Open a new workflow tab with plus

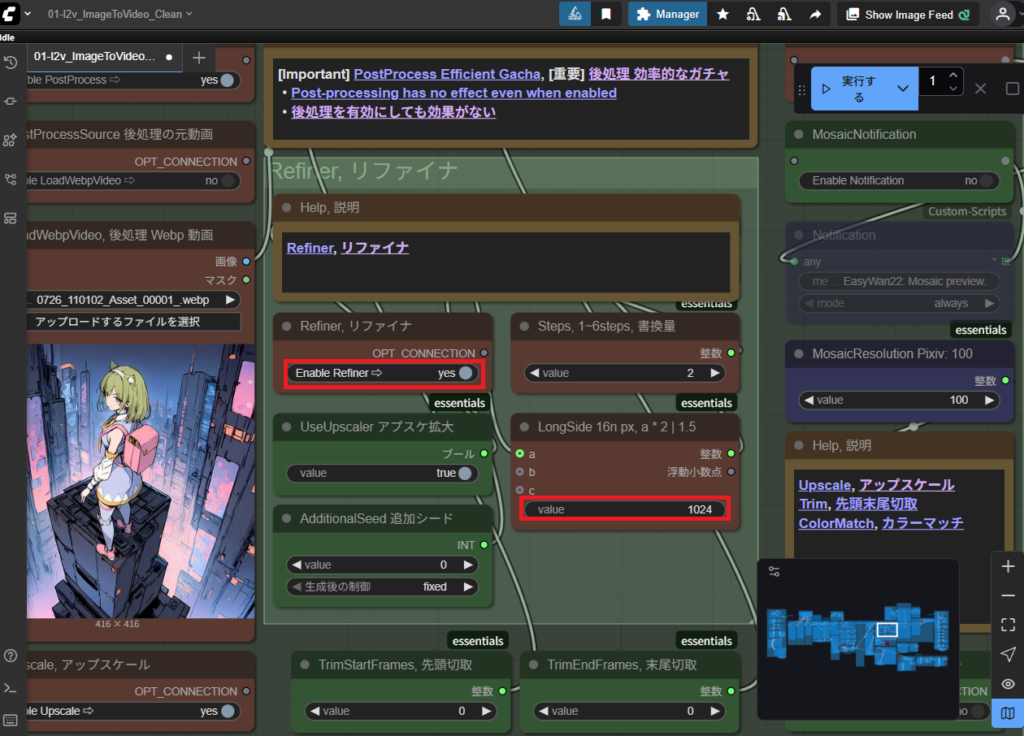(x=199, y=57)
